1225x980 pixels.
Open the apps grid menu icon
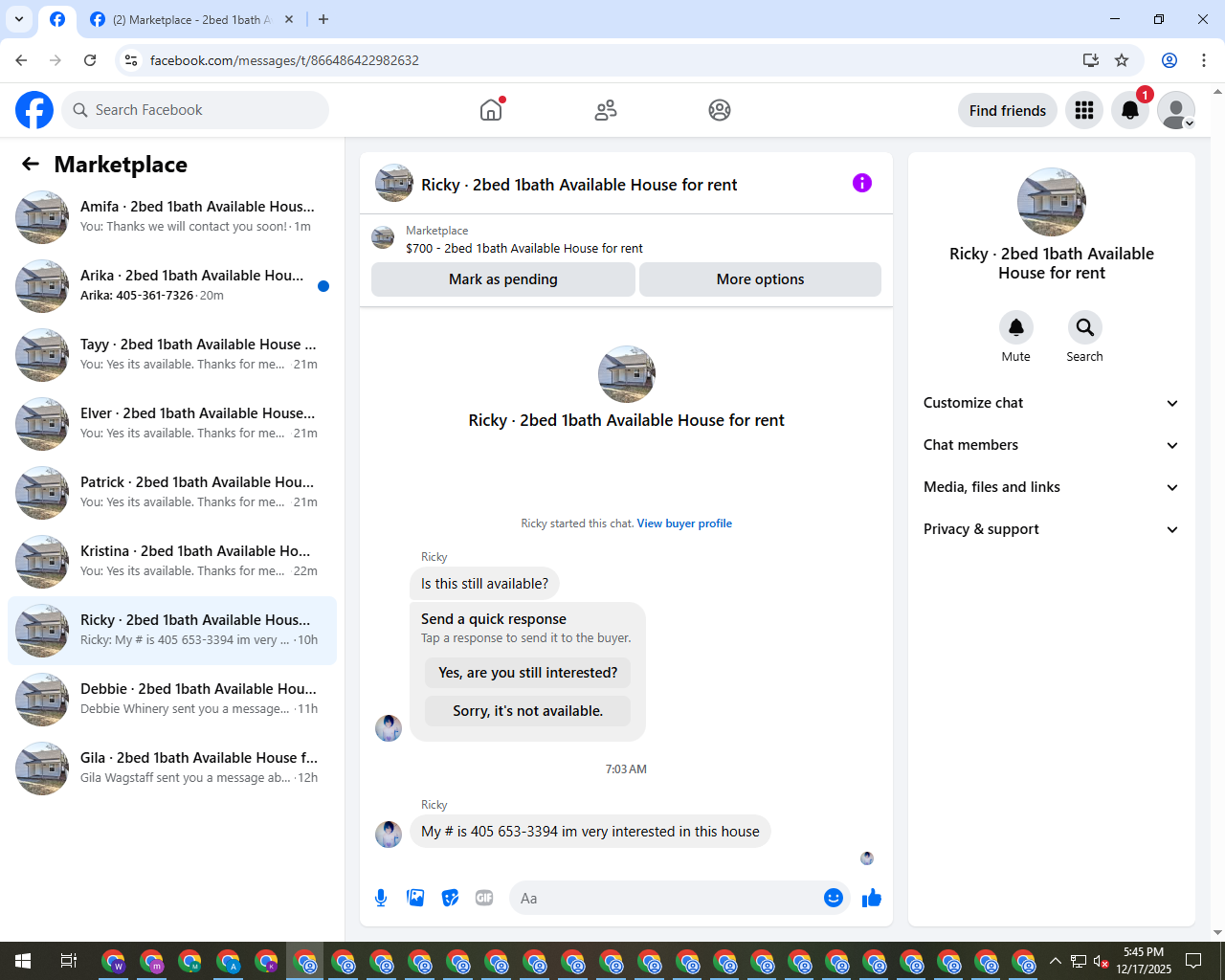coord(1084,110)
